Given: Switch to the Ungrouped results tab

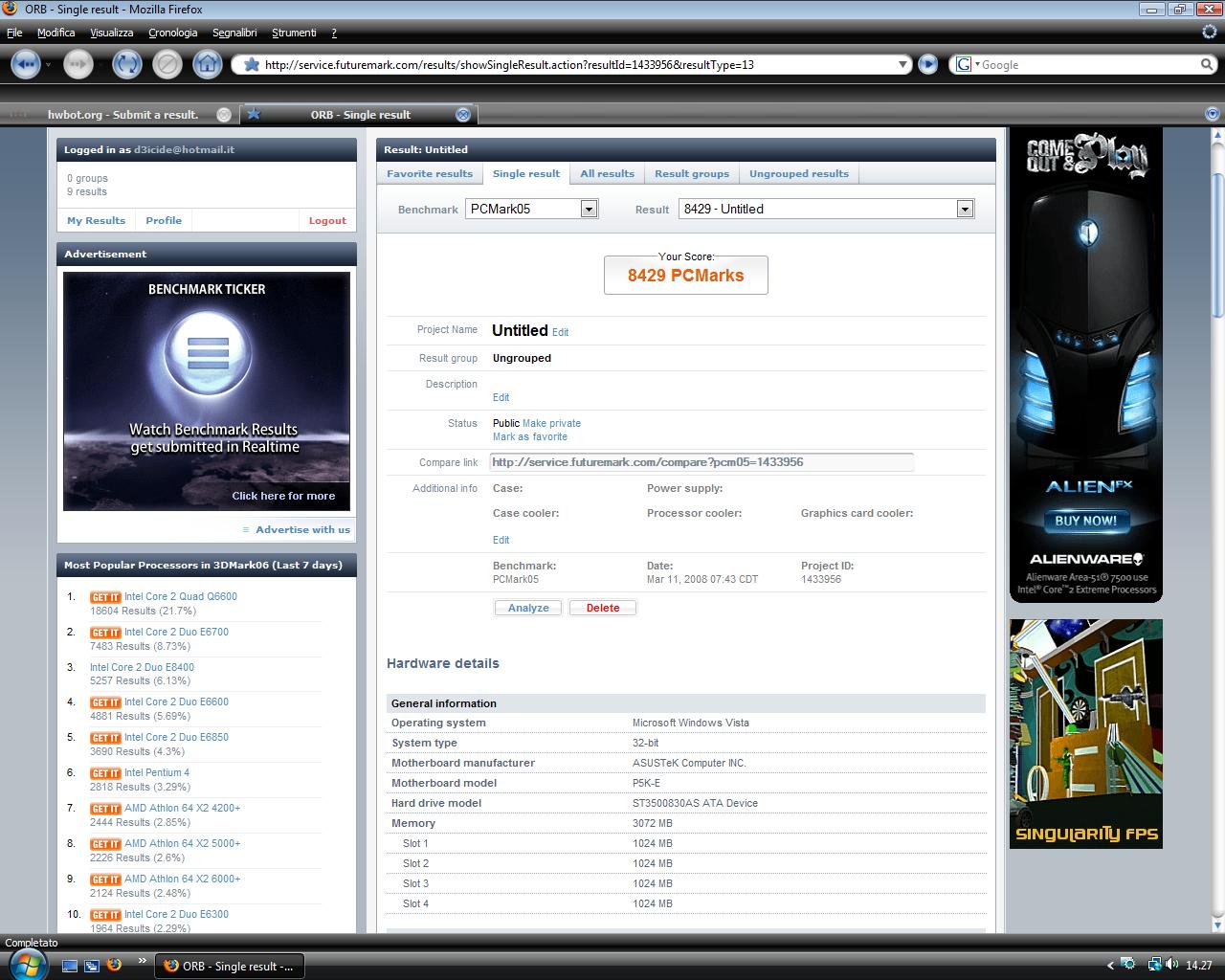Looking at the screenshot, I should pyautogui.click(x=799, y=173).
